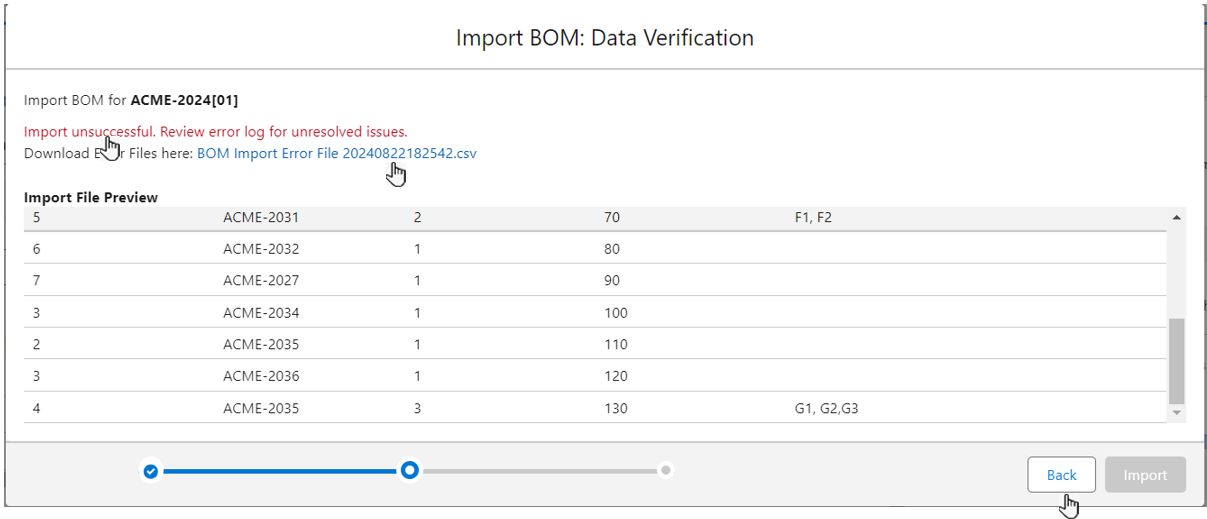Click the Import File Preview heading
Screen dimensions: 1207x519
tap(91, 198)
